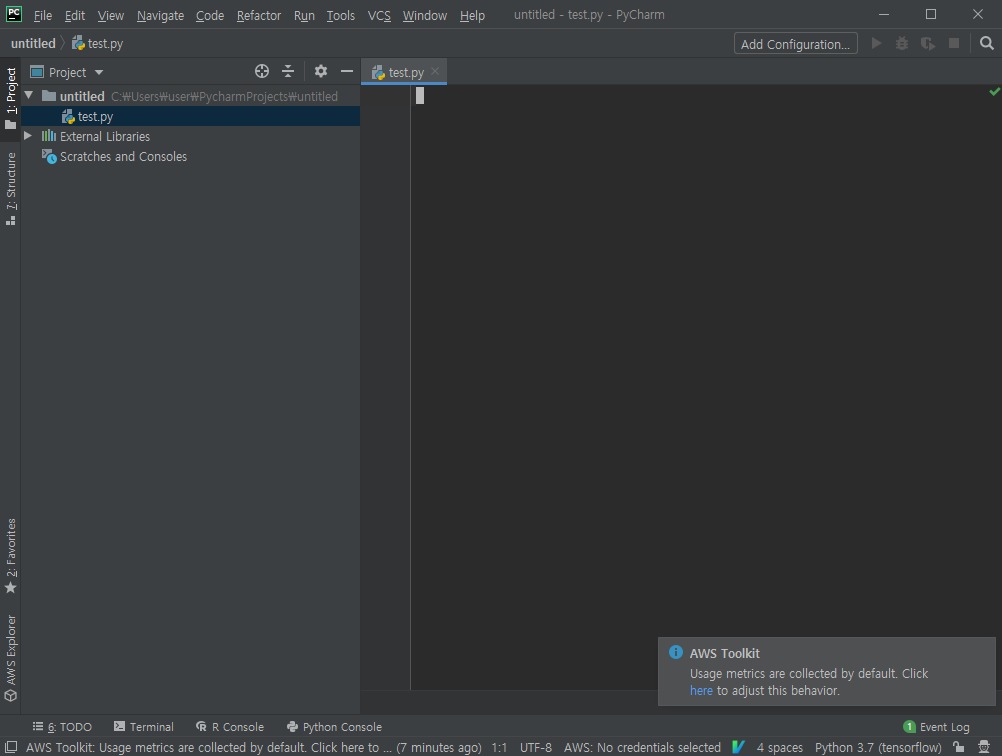Toggle the 1: Project side tab
Viewport: 1002px width, 756px height.
tap(11, 98)
